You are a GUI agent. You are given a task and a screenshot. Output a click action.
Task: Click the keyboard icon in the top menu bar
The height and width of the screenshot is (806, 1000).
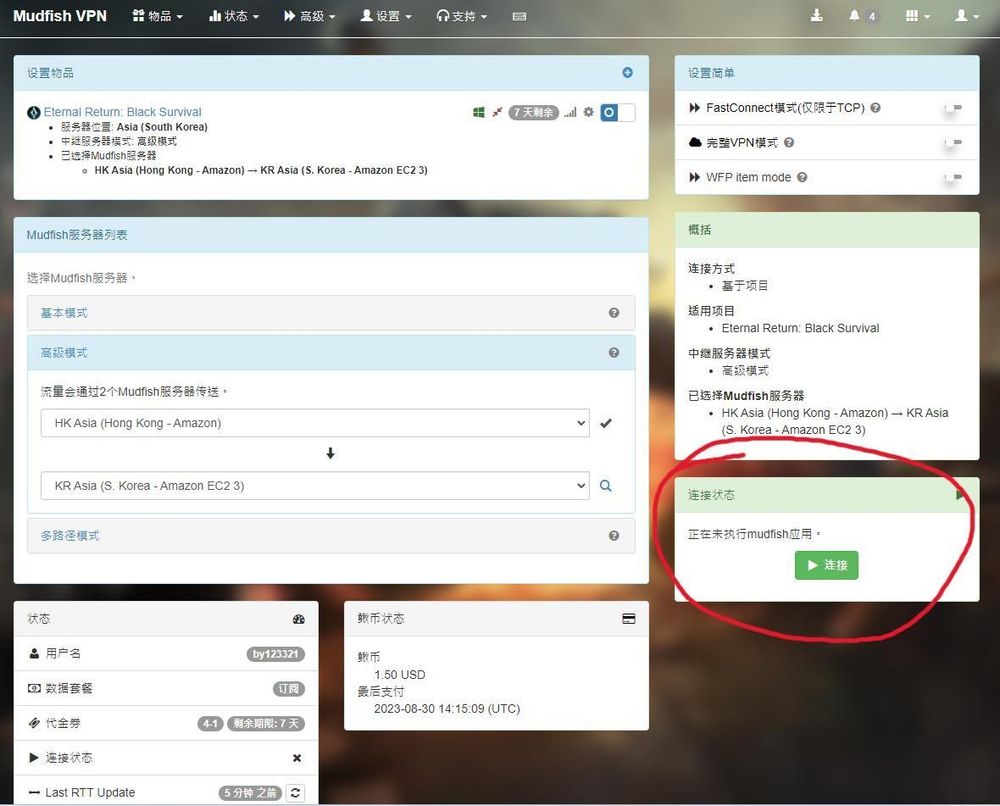click(519, 15)
